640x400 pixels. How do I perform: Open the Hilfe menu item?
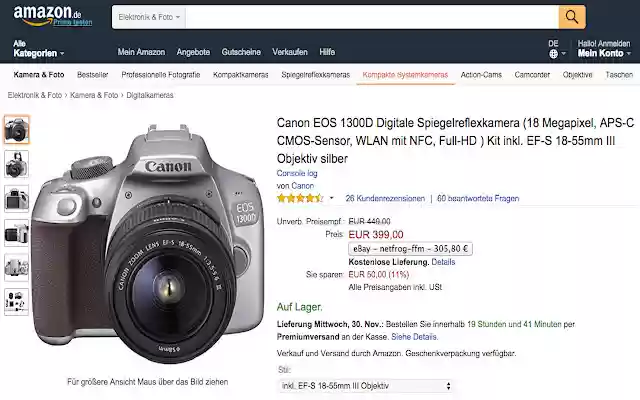(327, 52)
